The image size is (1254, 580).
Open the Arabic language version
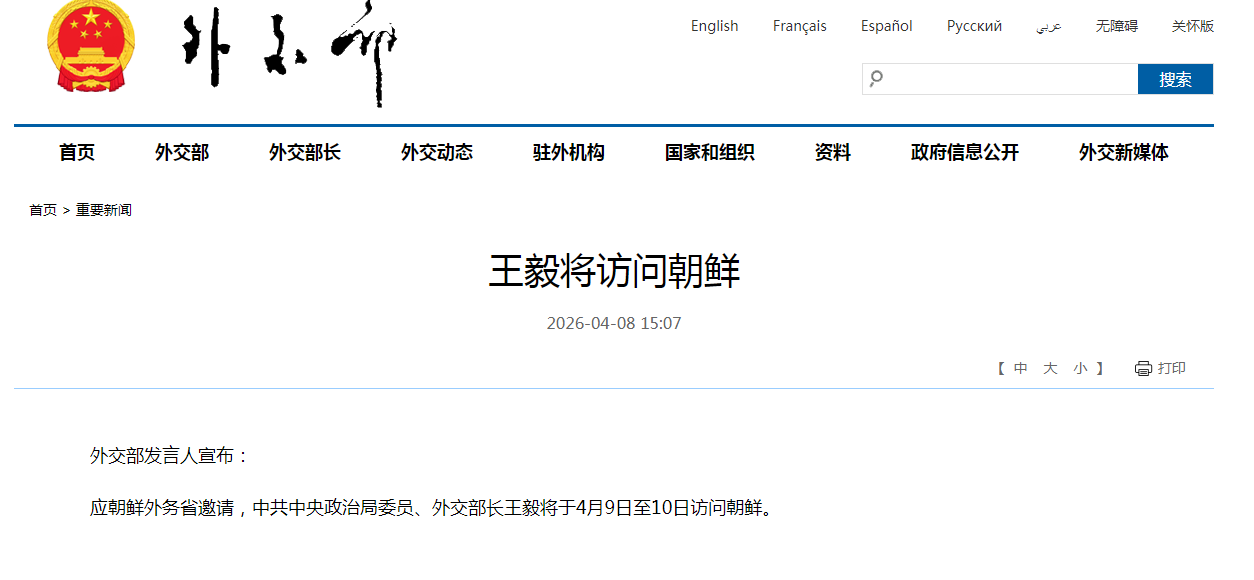click(x=1048, y=27)
